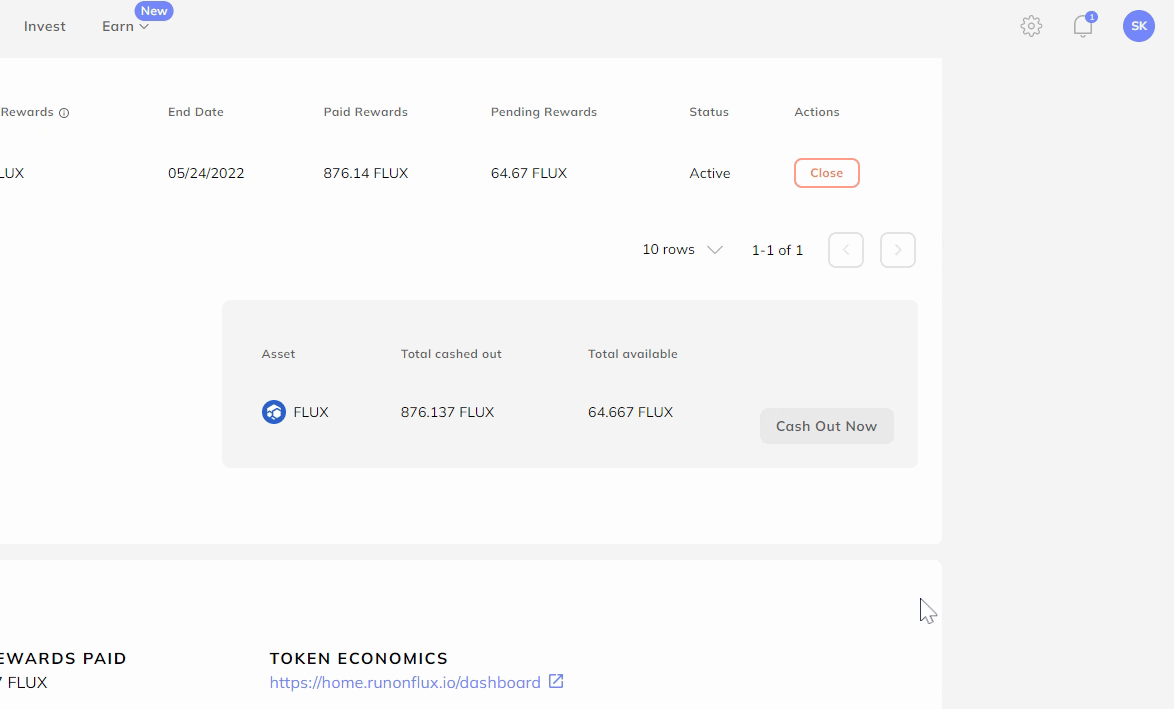Click the Total cashed out label
This screenshot has width=1174, height=709.
(x=451, y=353)
